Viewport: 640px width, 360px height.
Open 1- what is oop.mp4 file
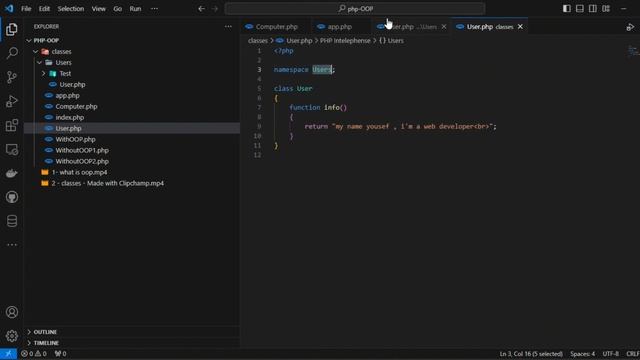coord(80,173)
